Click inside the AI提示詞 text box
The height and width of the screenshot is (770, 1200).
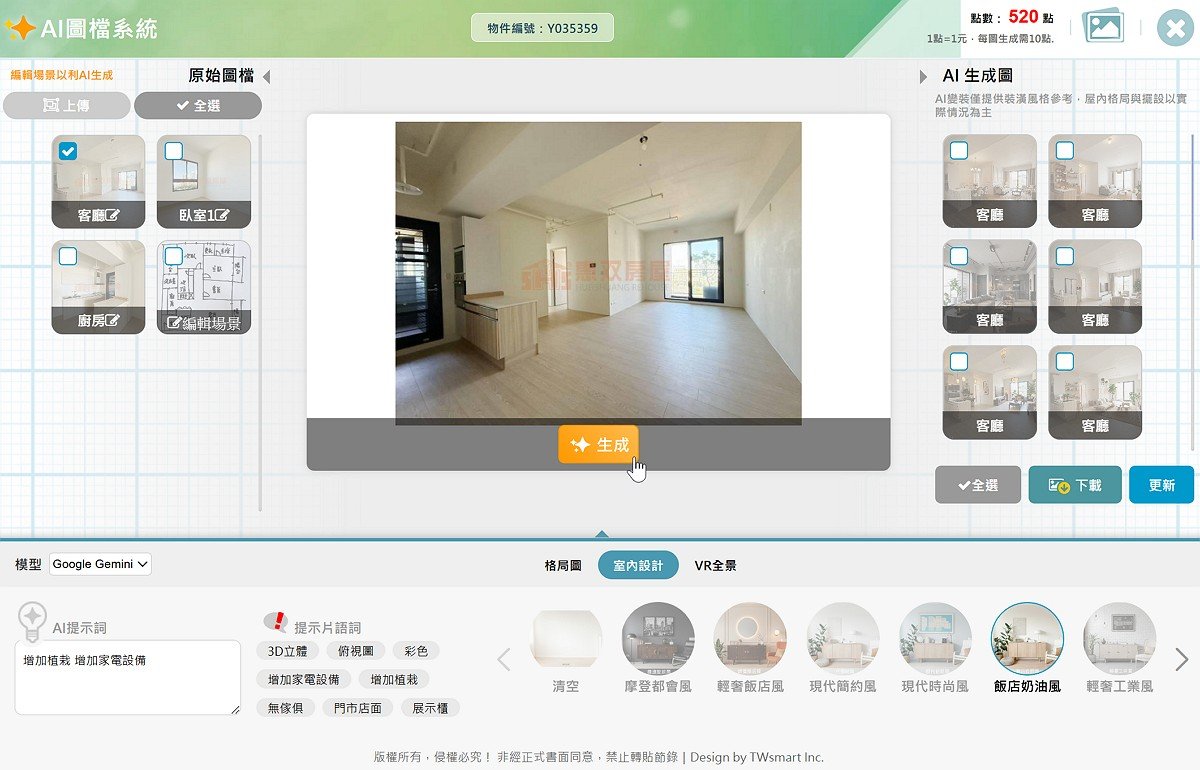tap(128, 678)
